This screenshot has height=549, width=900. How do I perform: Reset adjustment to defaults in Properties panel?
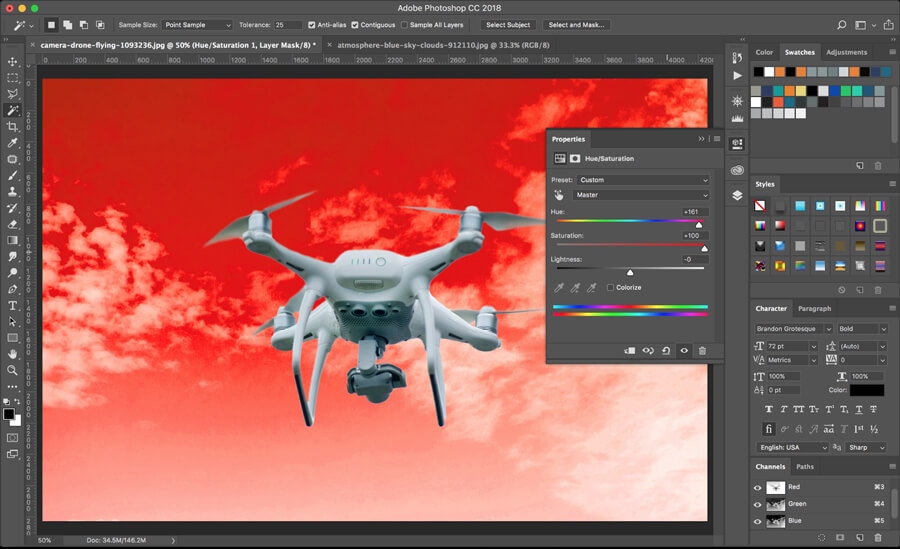click(x=666, y=351)
